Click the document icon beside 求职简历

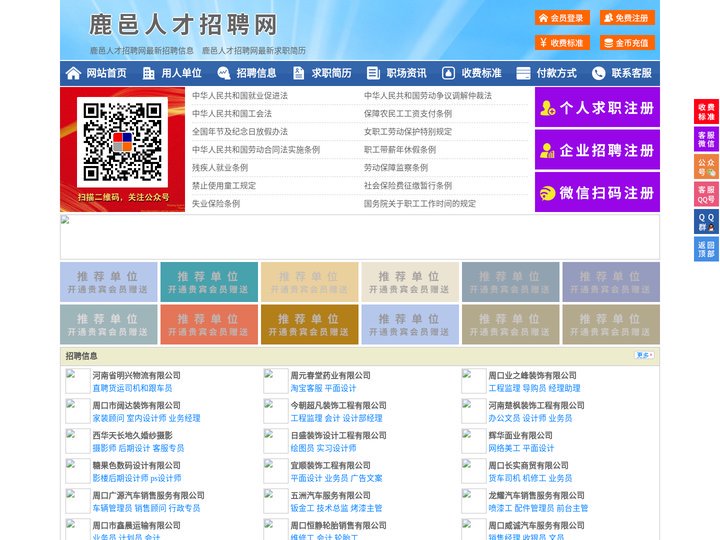point(298,73)
